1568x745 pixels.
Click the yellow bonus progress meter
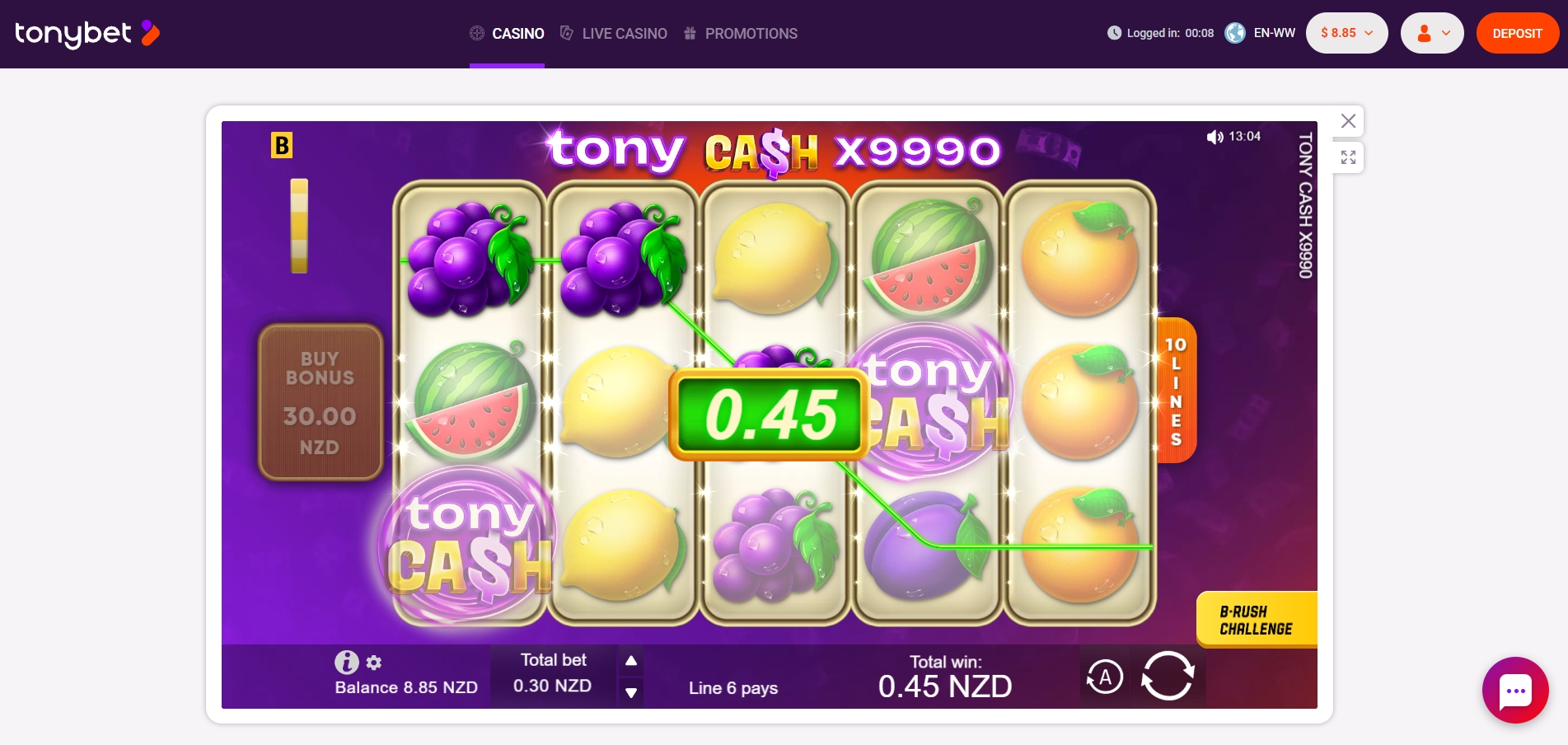click(x=299, y=226)
